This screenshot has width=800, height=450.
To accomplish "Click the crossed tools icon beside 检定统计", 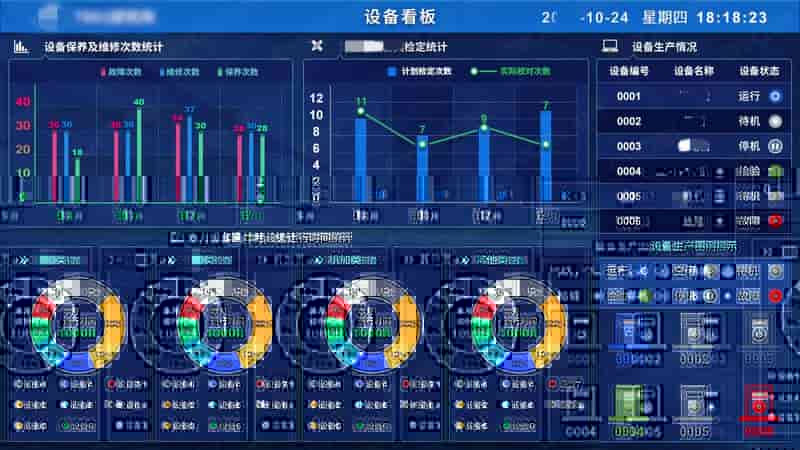I will pos(317,46).
